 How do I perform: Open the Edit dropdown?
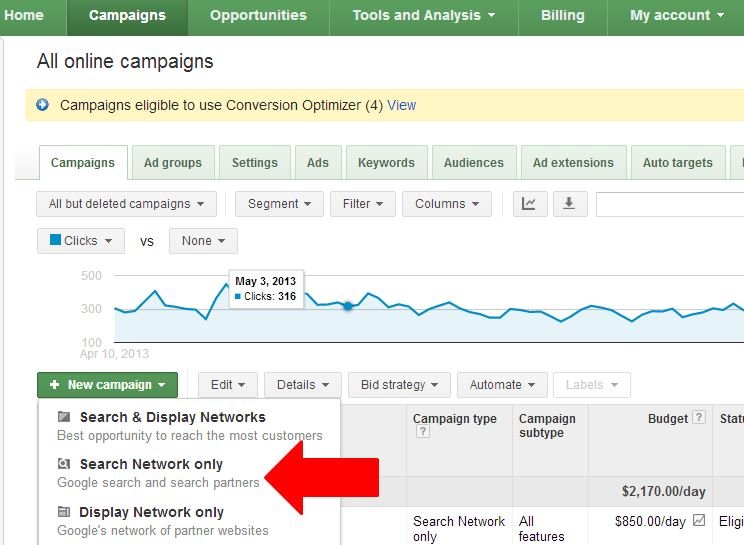228,385
